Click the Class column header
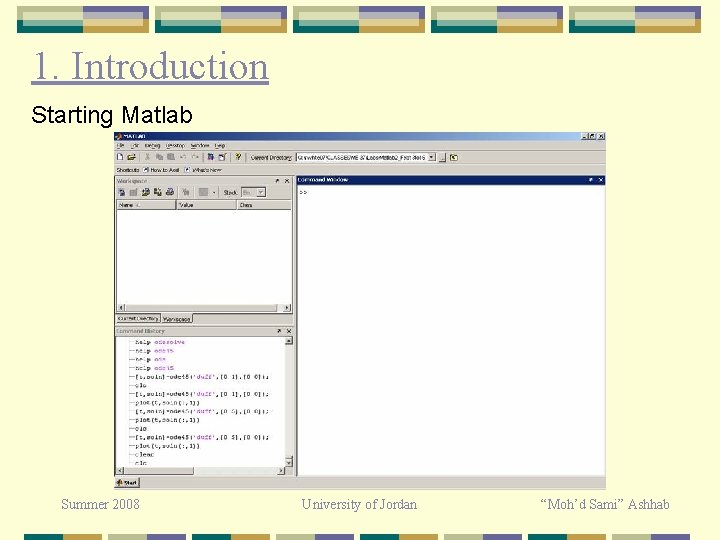This screenshot has height=540, width=720. pyautogui.click(x=264, y=205)
